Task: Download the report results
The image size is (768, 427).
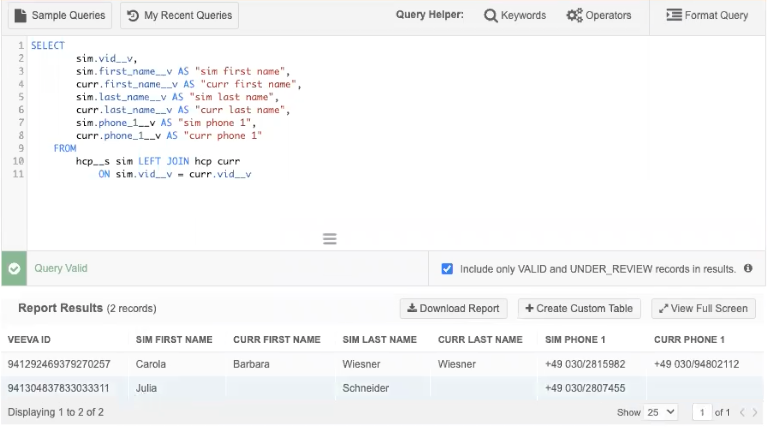Action: point(454,308)
